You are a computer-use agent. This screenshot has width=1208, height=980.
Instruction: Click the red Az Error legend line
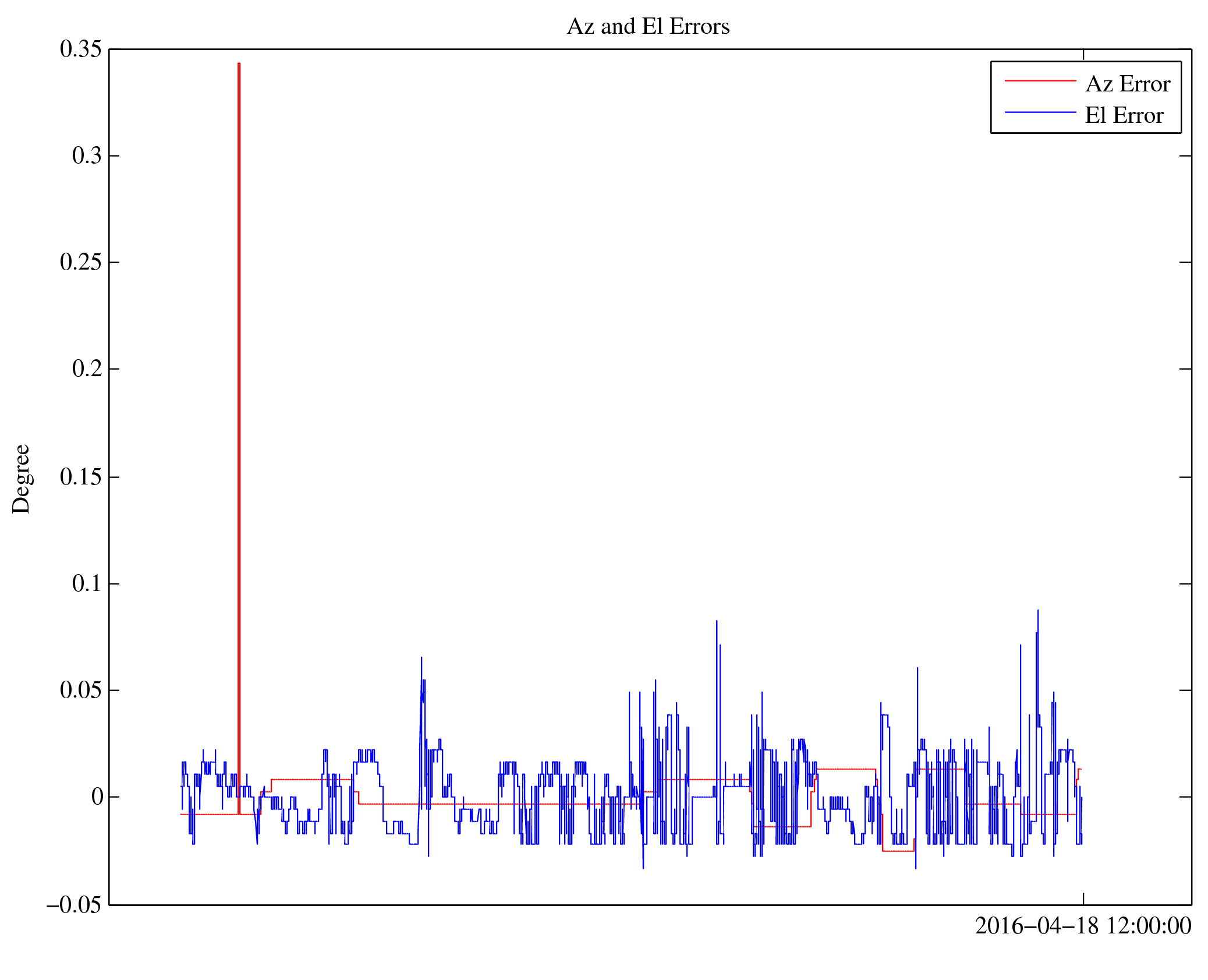coord(1040,81)
